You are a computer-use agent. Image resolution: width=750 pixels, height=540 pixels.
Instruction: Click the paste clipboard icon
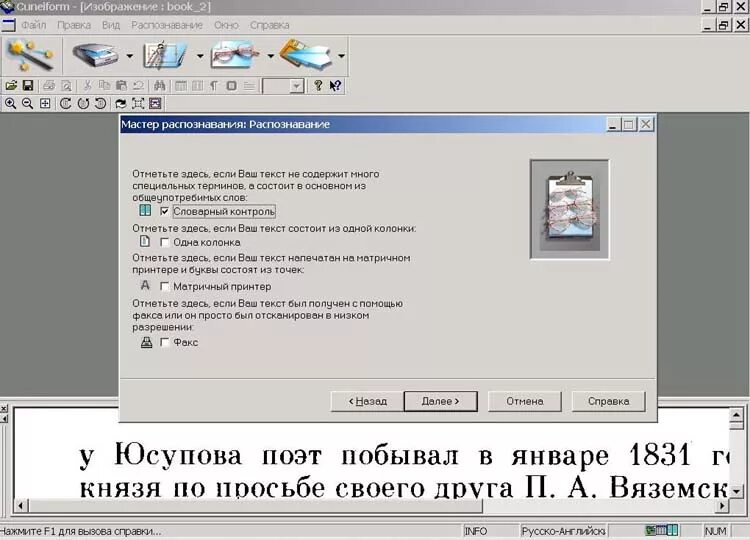click(x=121, y=86)
